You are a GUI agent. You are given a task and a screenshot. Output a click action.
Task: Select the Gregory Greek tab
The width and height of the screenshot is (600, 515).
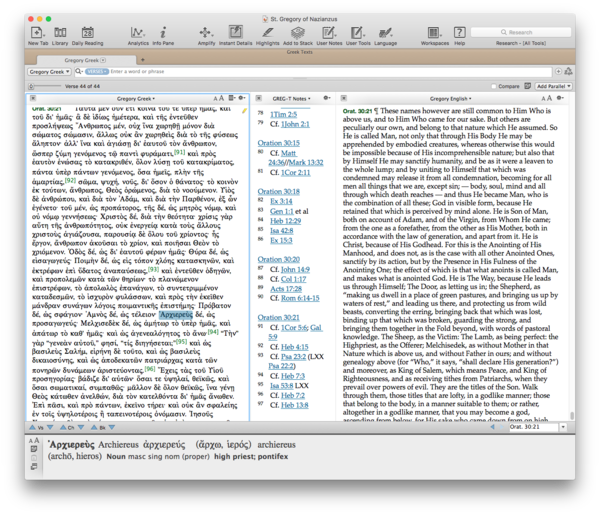pyautogui.click(x=86, y=60)
